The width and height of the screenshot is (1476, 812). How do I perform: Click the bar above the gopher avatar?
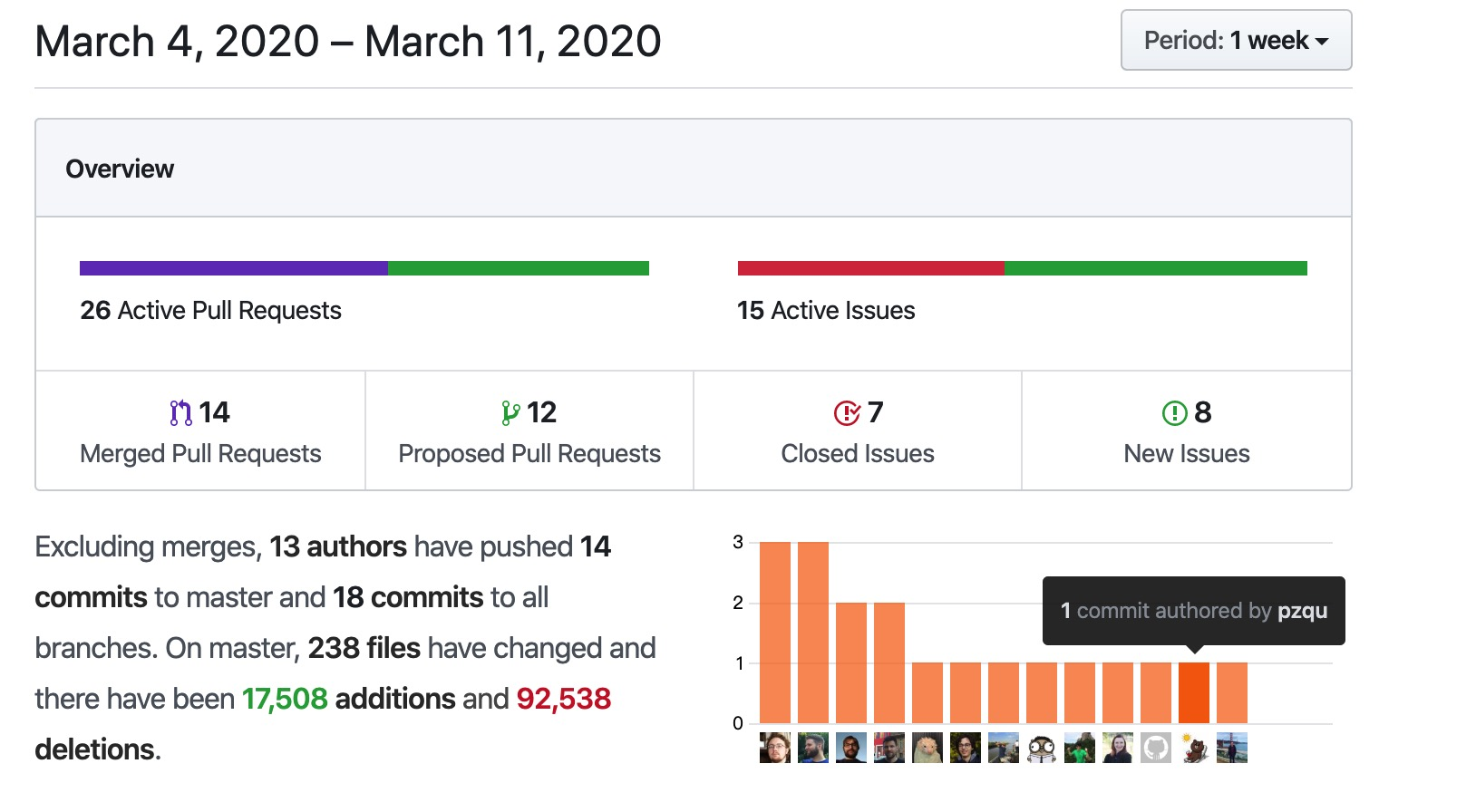pyautogui.click(x=1042, y=692)
